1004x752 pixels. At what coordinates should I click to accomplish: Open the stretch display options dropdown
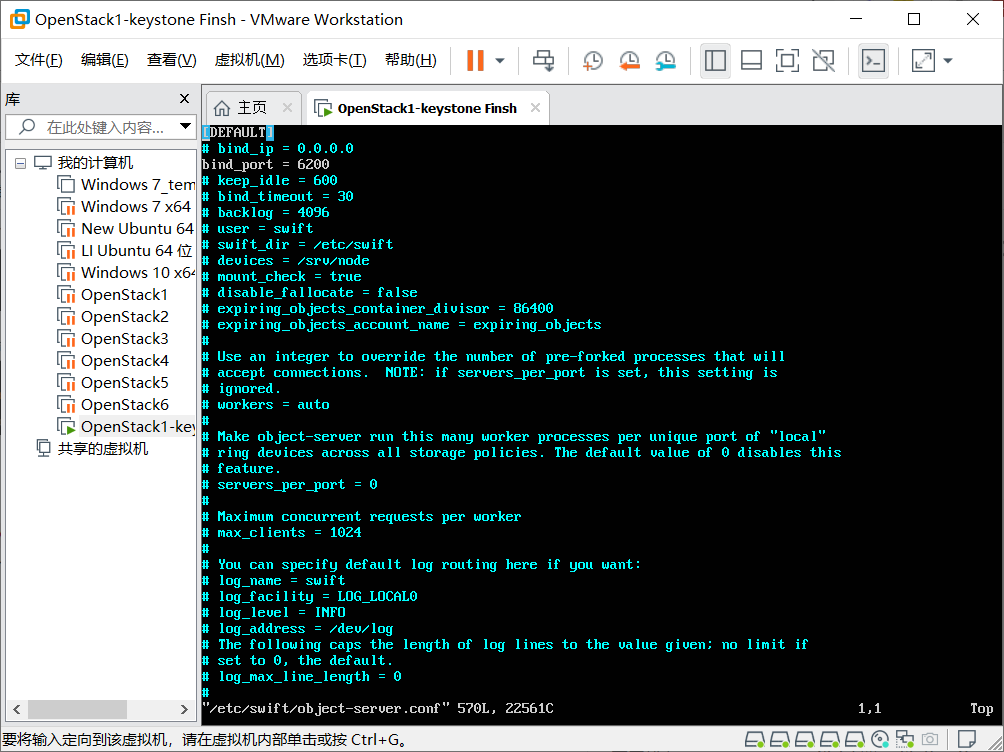[x=948, y=61]
